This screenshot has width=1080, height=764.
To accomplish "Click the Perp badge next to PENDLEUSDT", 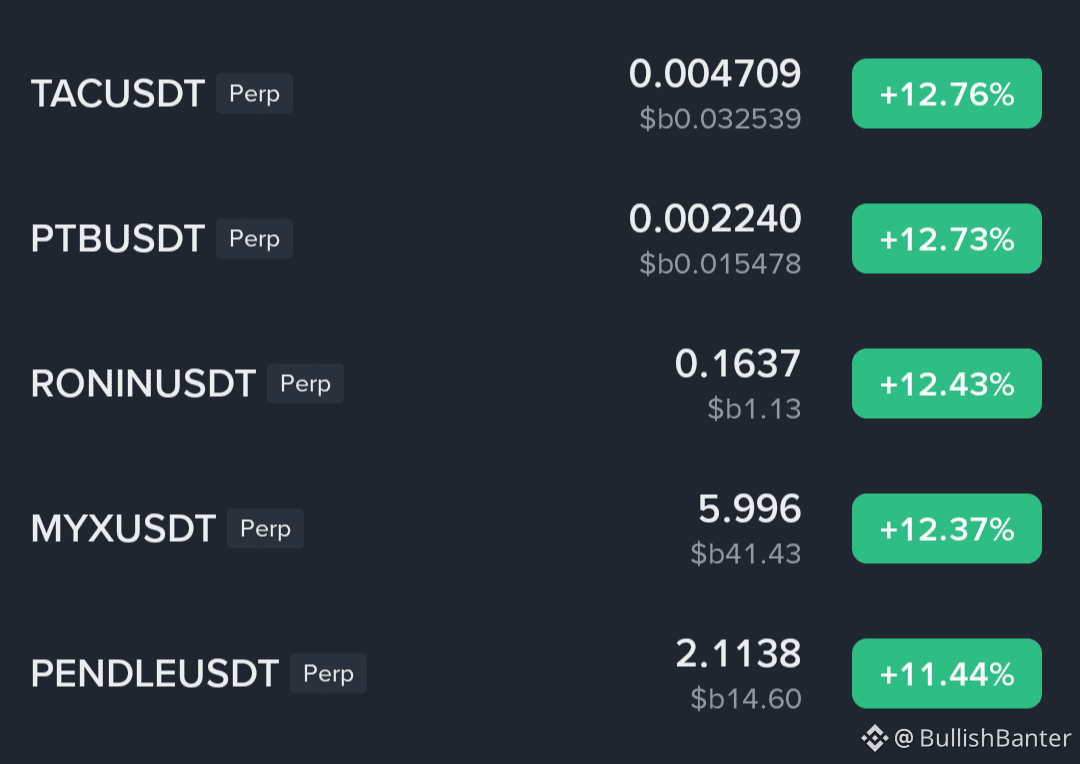I will point(330,674).
